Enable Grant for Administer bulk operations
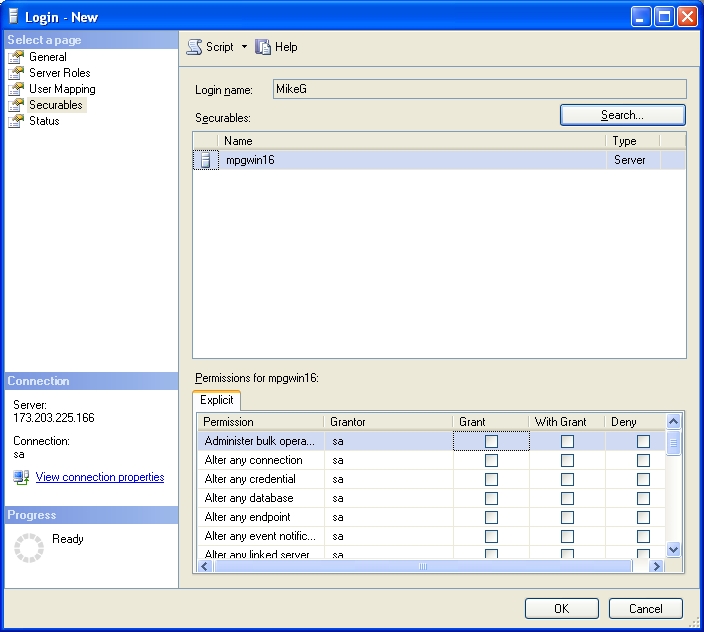The width and height of the screenshot is (704, 632). [x=491, y=441]
